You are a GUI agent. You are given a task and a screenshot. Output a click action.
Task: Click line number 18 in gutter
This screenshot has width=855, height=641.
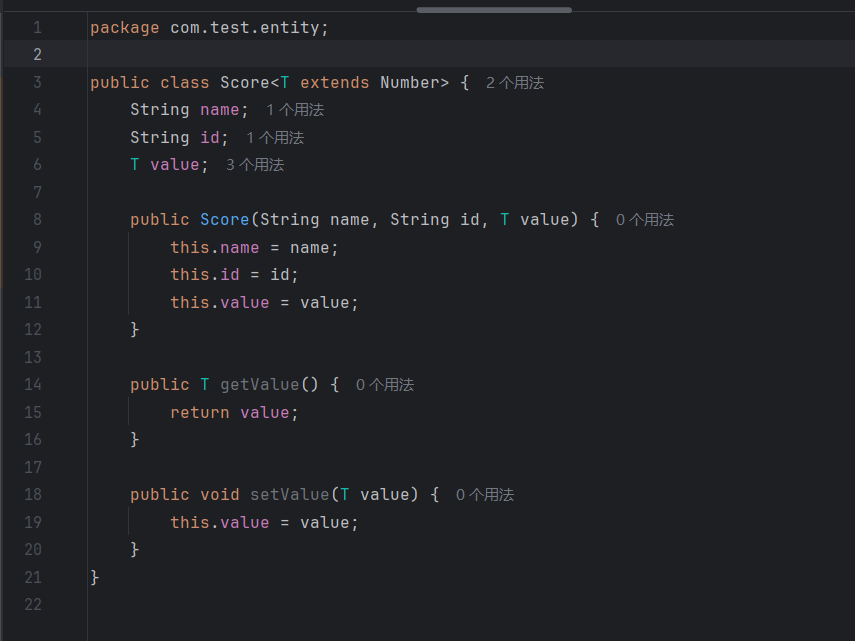33,494
